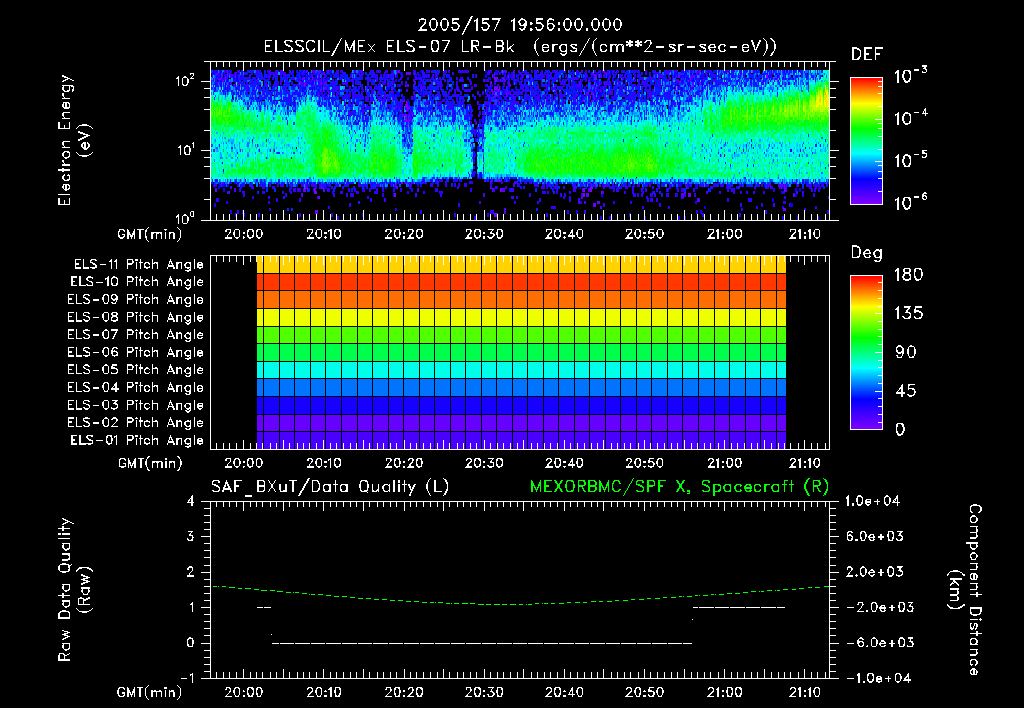Click the DEF legend title
1024x708 pixels.
click(867, 54)
